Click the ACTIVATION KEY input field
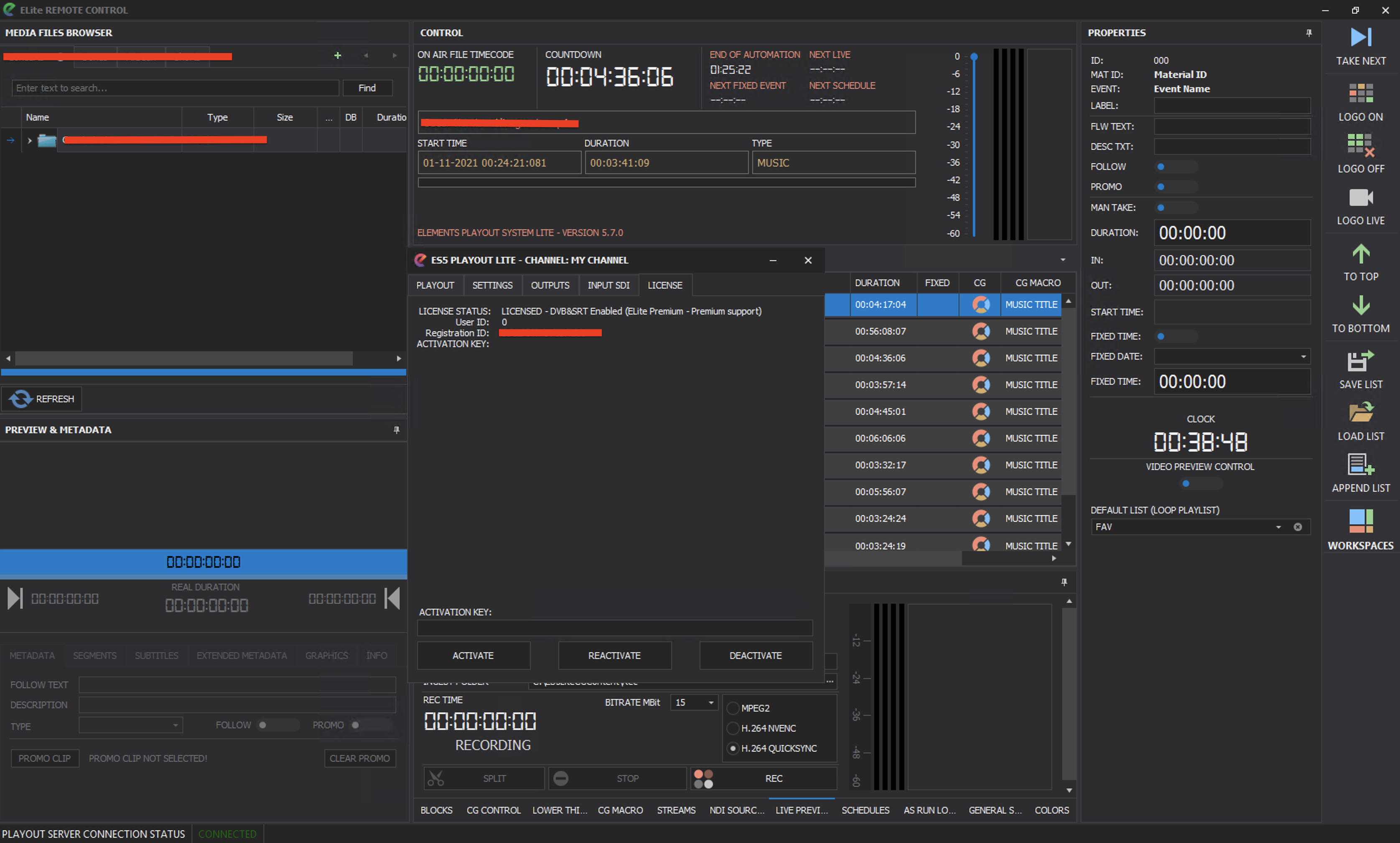This screenshot has width=1400, height=843. coord(615,628)
